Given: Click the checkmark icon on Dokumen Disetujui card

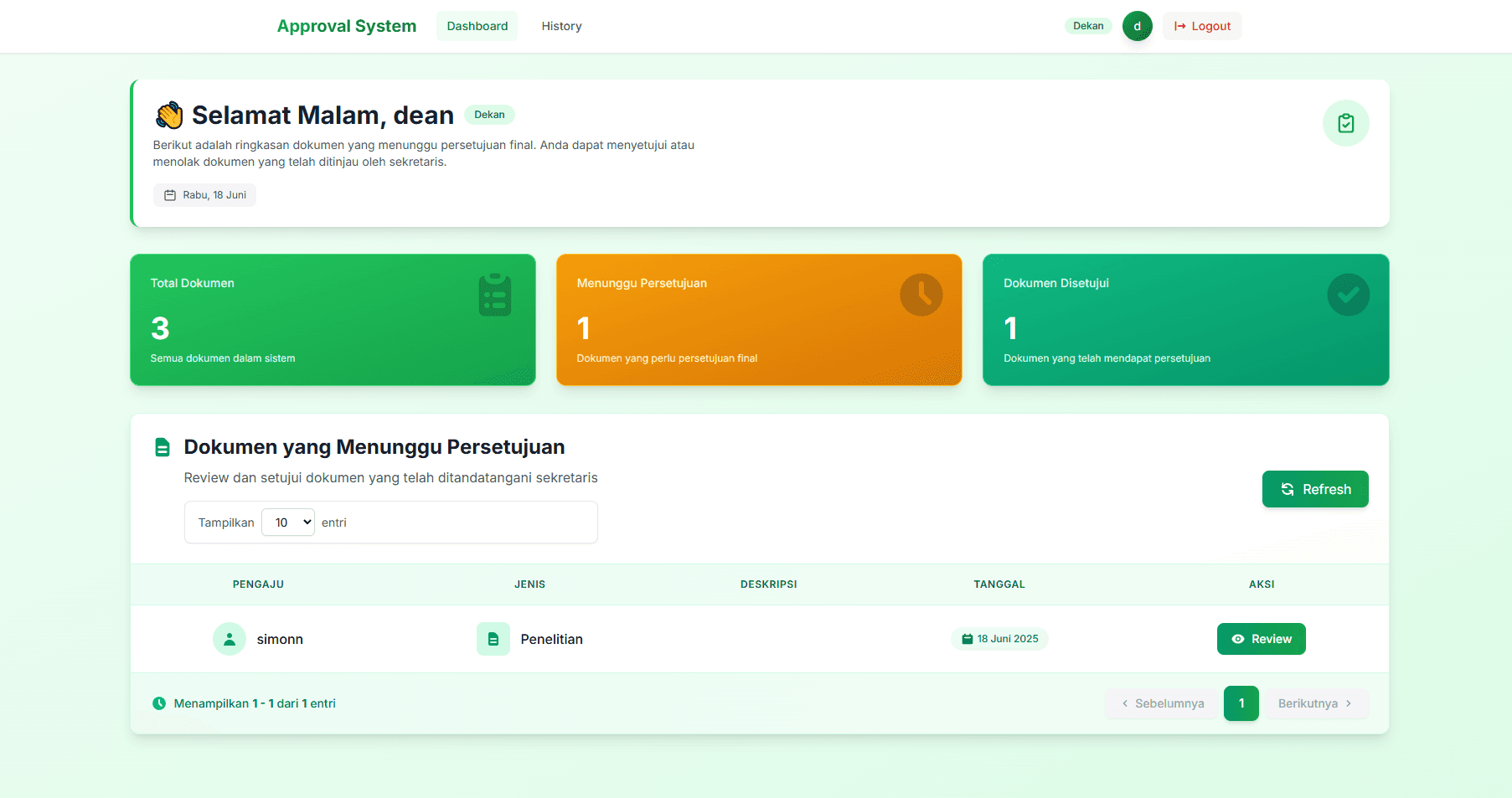Looking at the screenshot, I should 1348,295.
